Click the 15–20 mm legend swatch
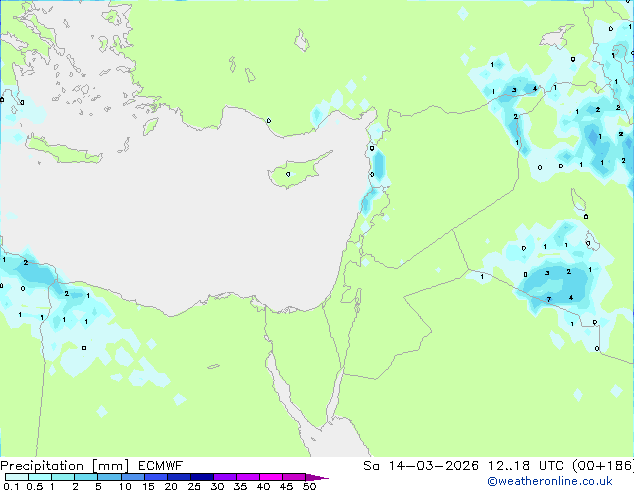 (x=155, y=477)
